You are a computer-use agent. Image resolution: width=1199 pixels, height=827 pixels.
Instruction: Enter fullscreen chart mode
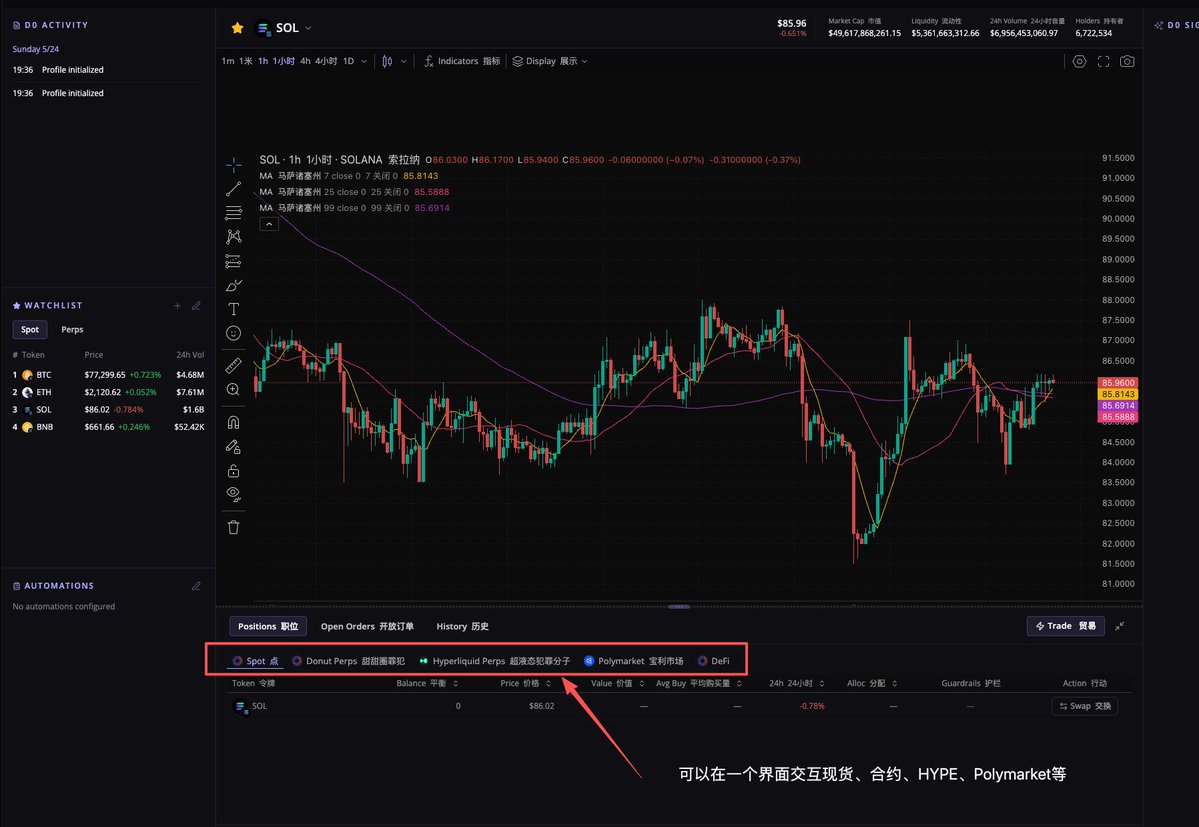tap(1103, 61)
